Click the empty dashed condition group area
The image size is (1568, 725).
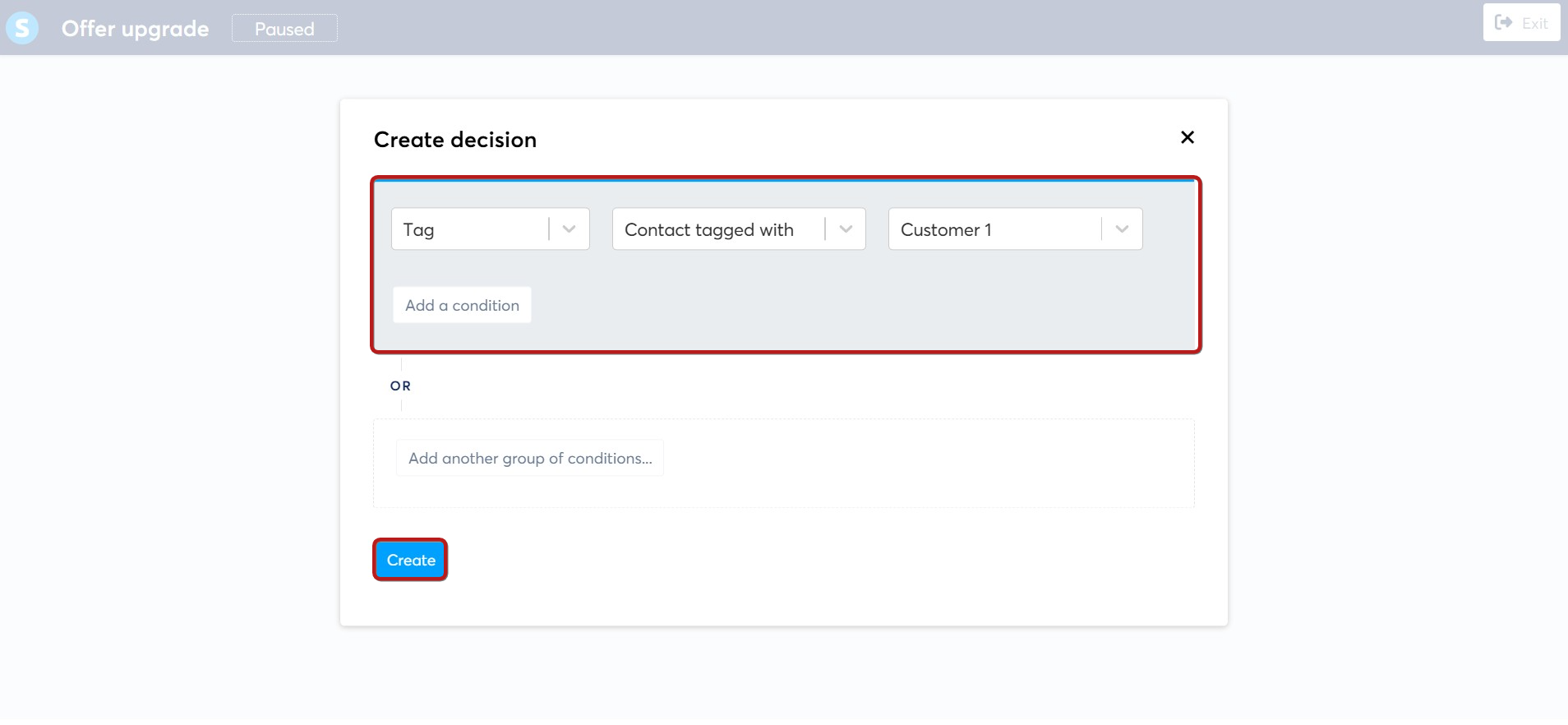click(929, 464)
